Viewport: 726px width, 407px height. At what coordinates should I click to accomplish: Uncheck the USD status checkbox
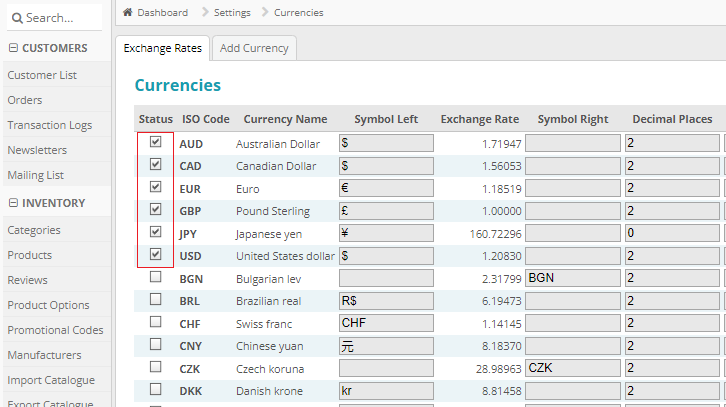point(156,254)
